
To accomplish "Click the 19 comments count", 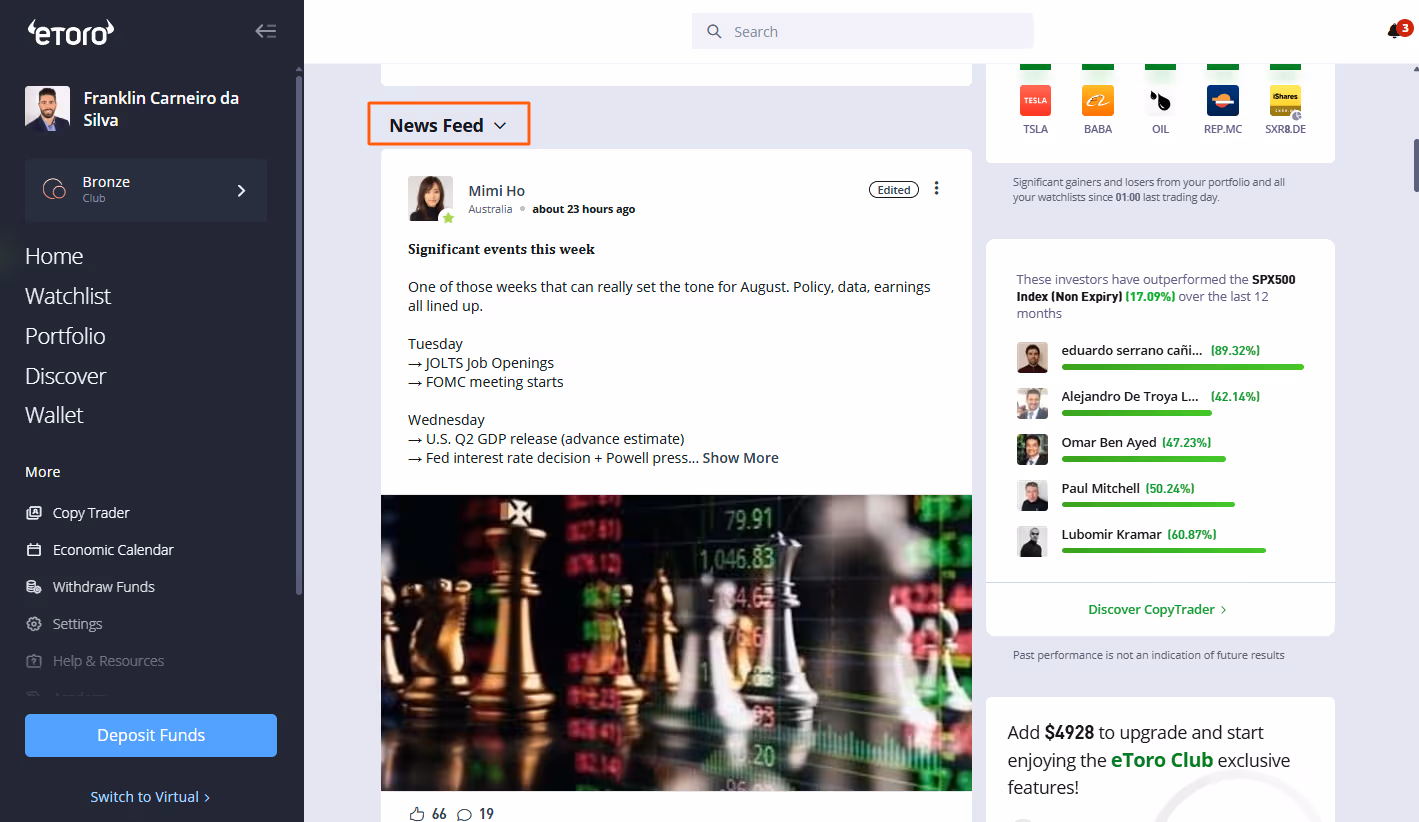I will 486,814.
